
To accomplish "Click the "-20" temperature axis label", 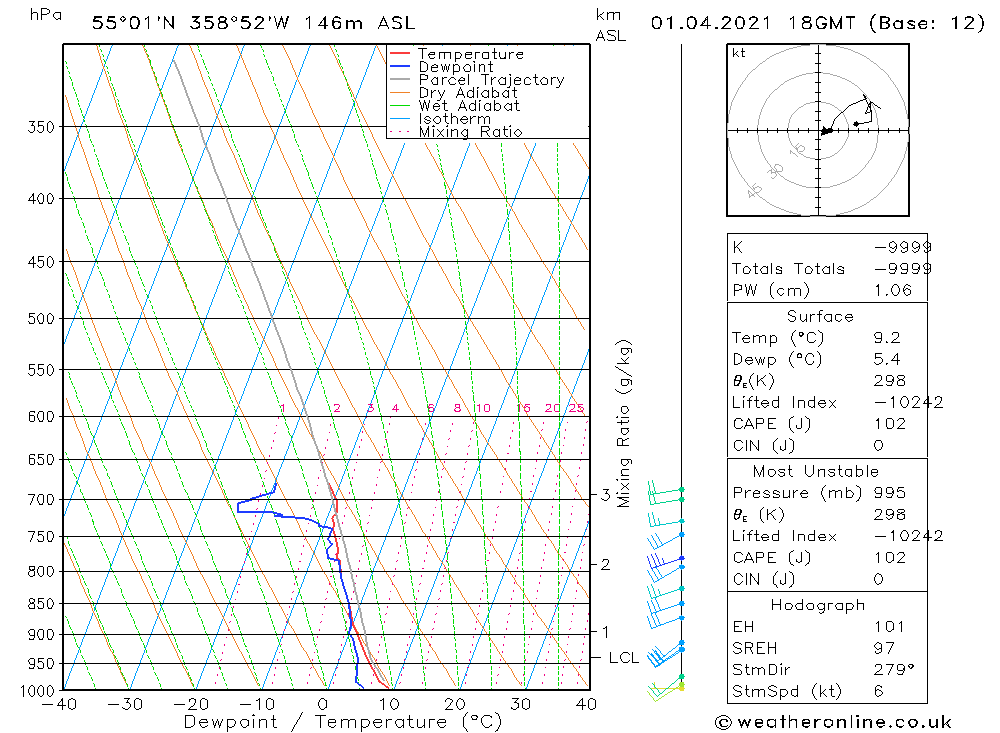I will [191, 704].
